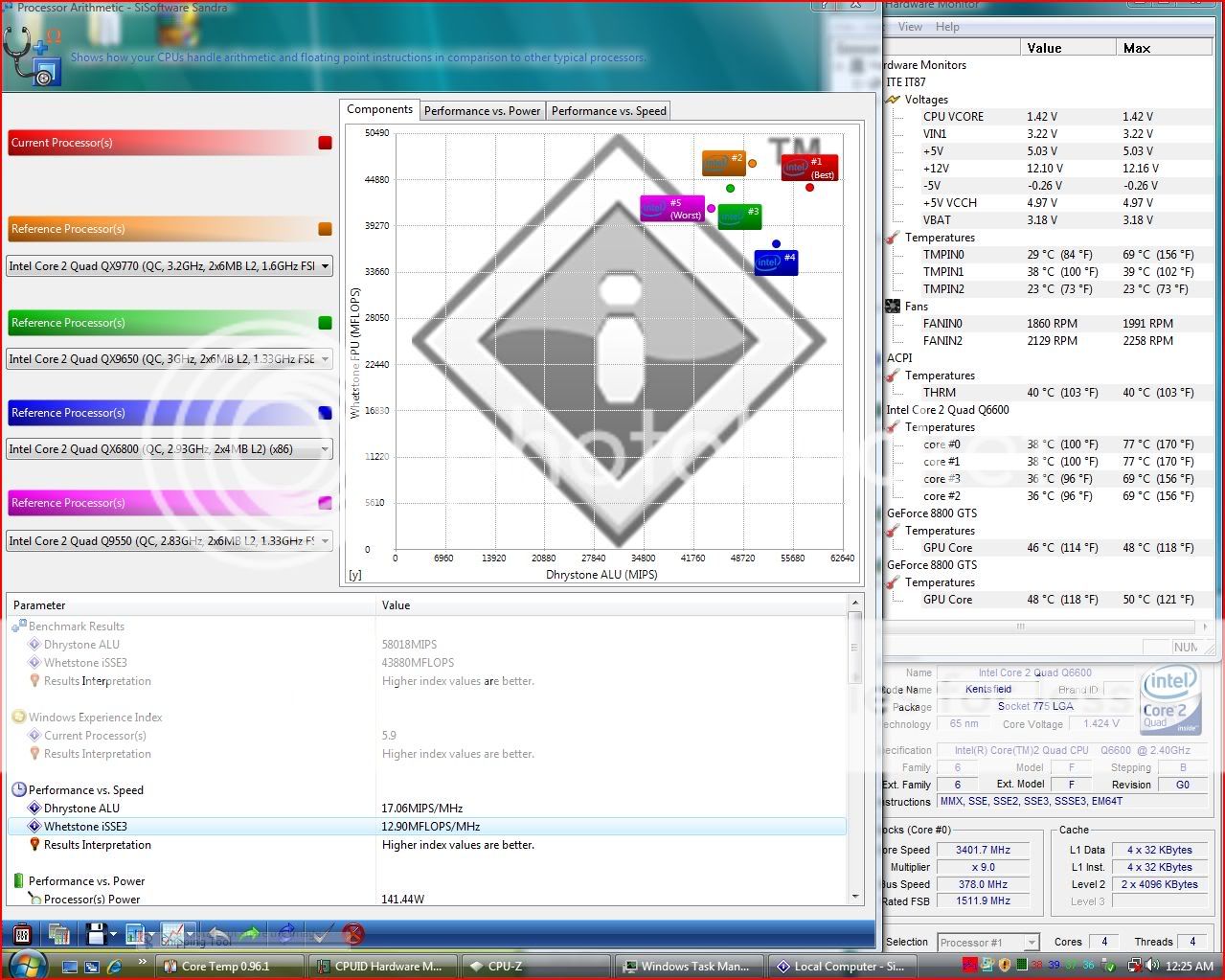Click the Intel Core 2 Quad logo in CPU-Z
This screenshot has height=980, width=1225.
click(1169, 700)
